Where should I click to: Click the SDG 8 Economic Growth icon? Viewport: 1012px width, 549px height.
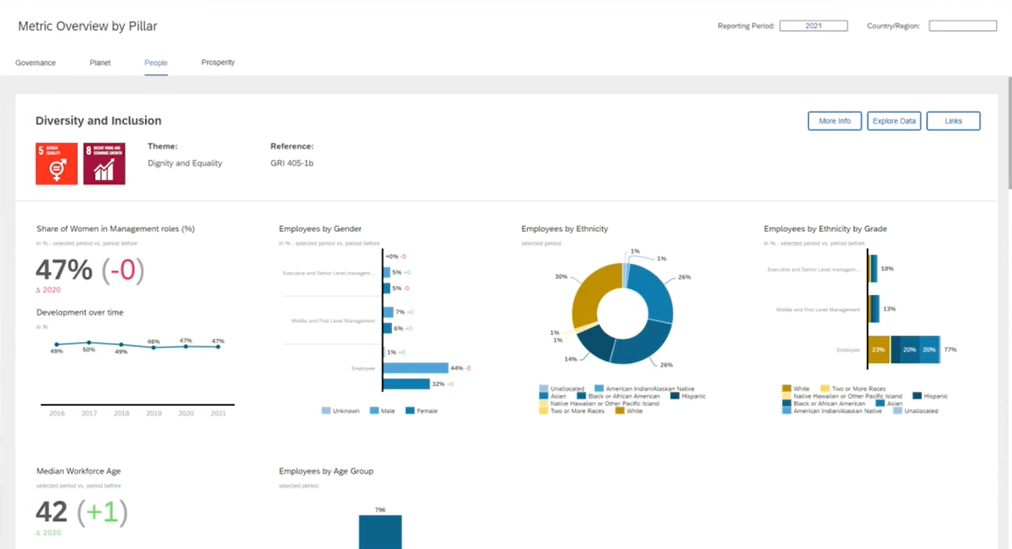coord(104,162)
